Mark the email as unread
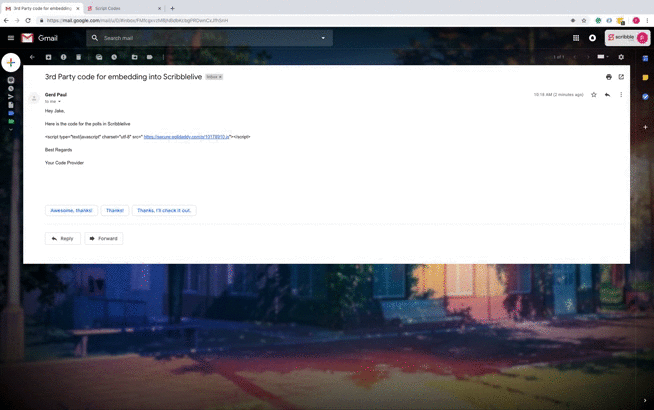Viewport: 654px width, 410px height. pyautogui.click(x=99, y=57)
